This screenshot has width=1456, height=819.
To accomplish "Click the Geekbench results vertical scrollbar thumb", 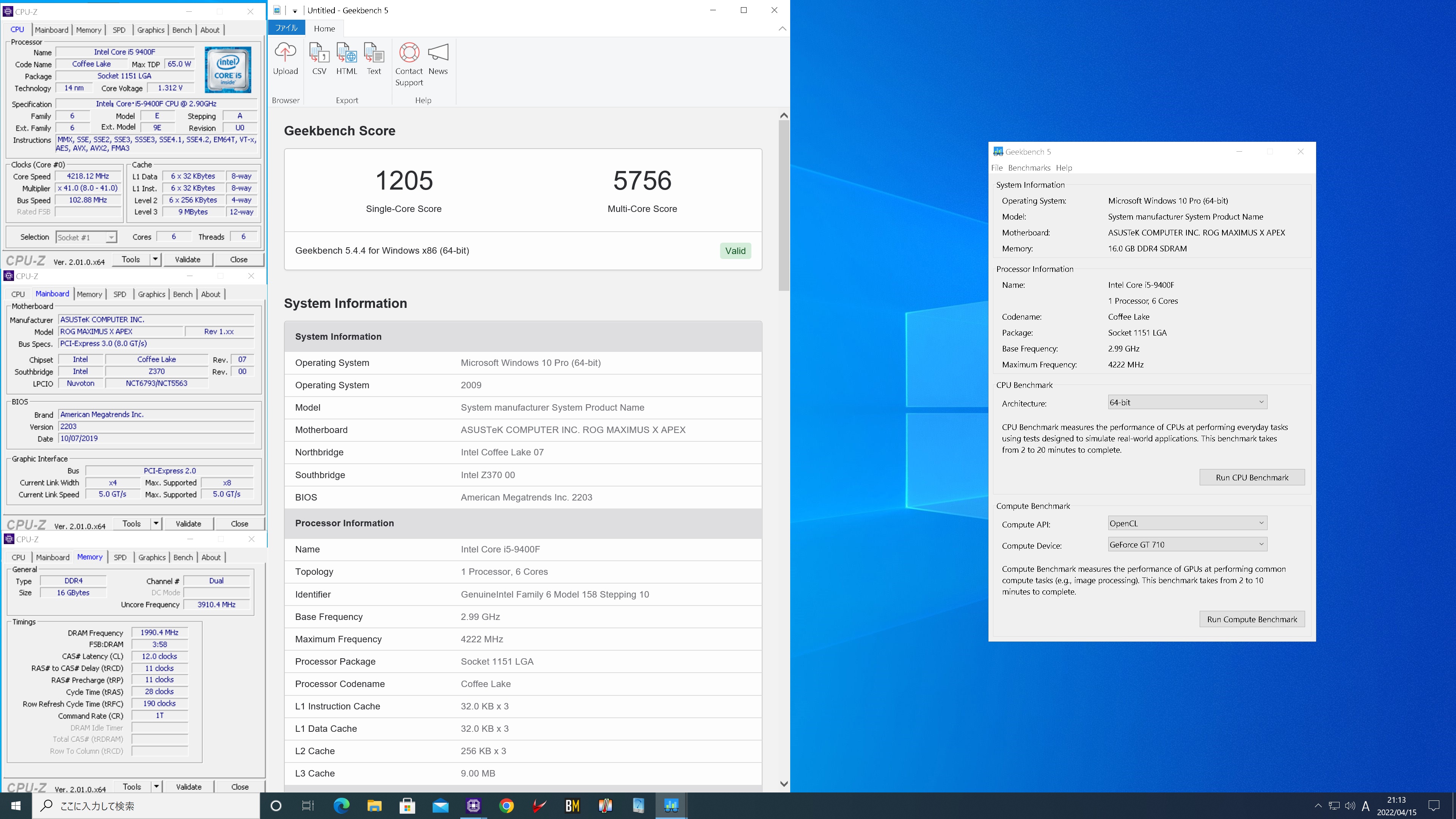I will [783, 206].
